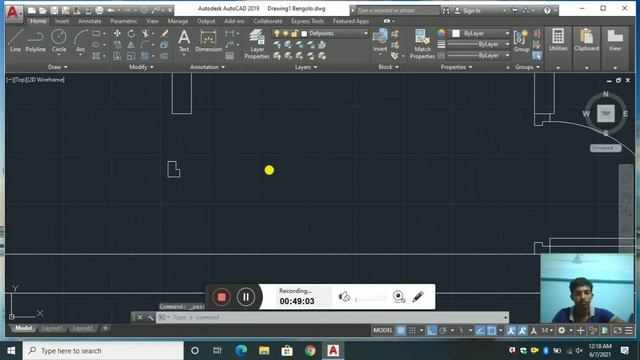Select the Arc tool
Screen dimensions: 640x360
(x=80, y=41)
